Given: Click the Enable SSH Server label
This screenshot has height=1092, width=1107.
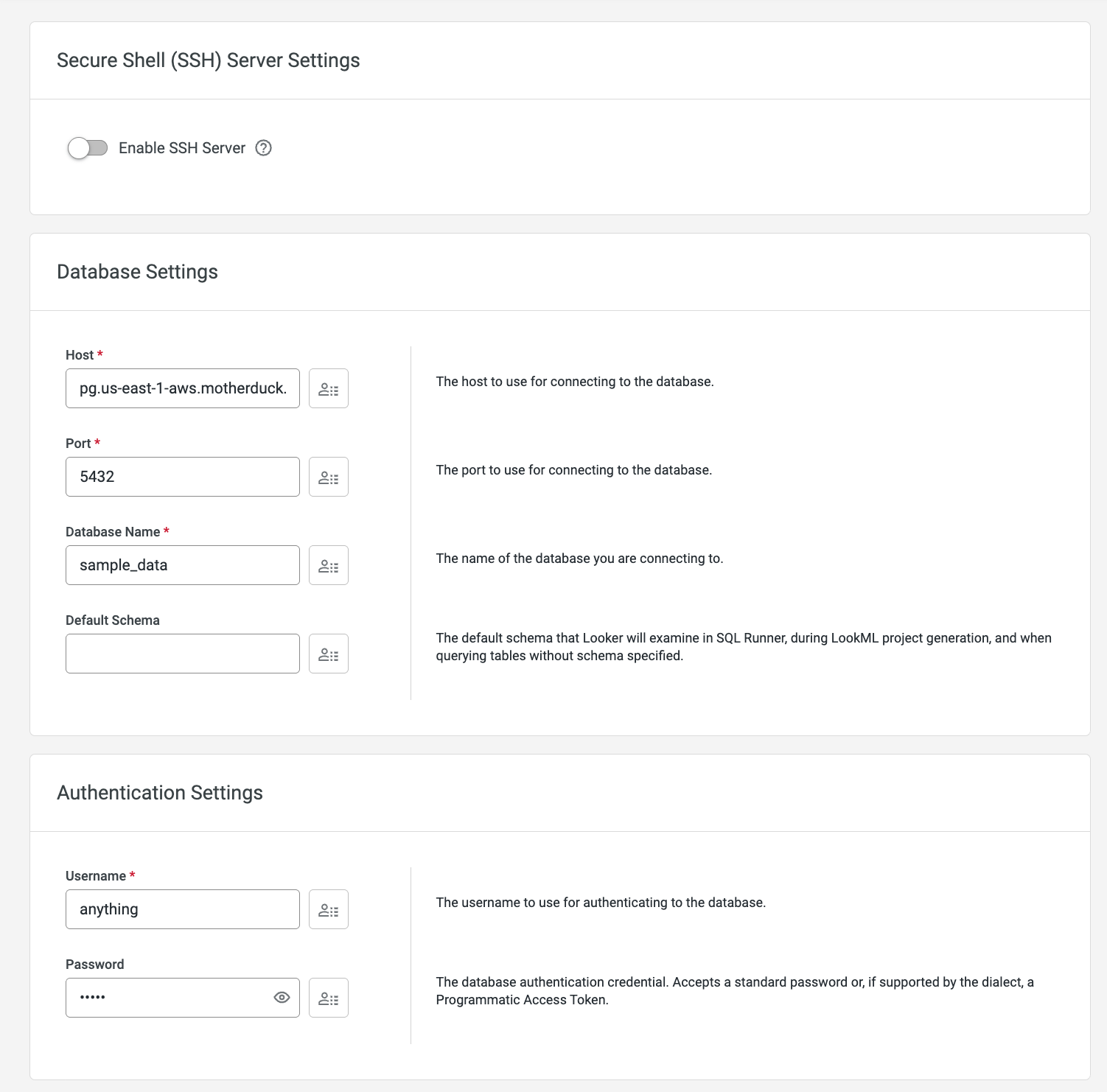Looking at the screenshot, I should (x=182, y=148).
